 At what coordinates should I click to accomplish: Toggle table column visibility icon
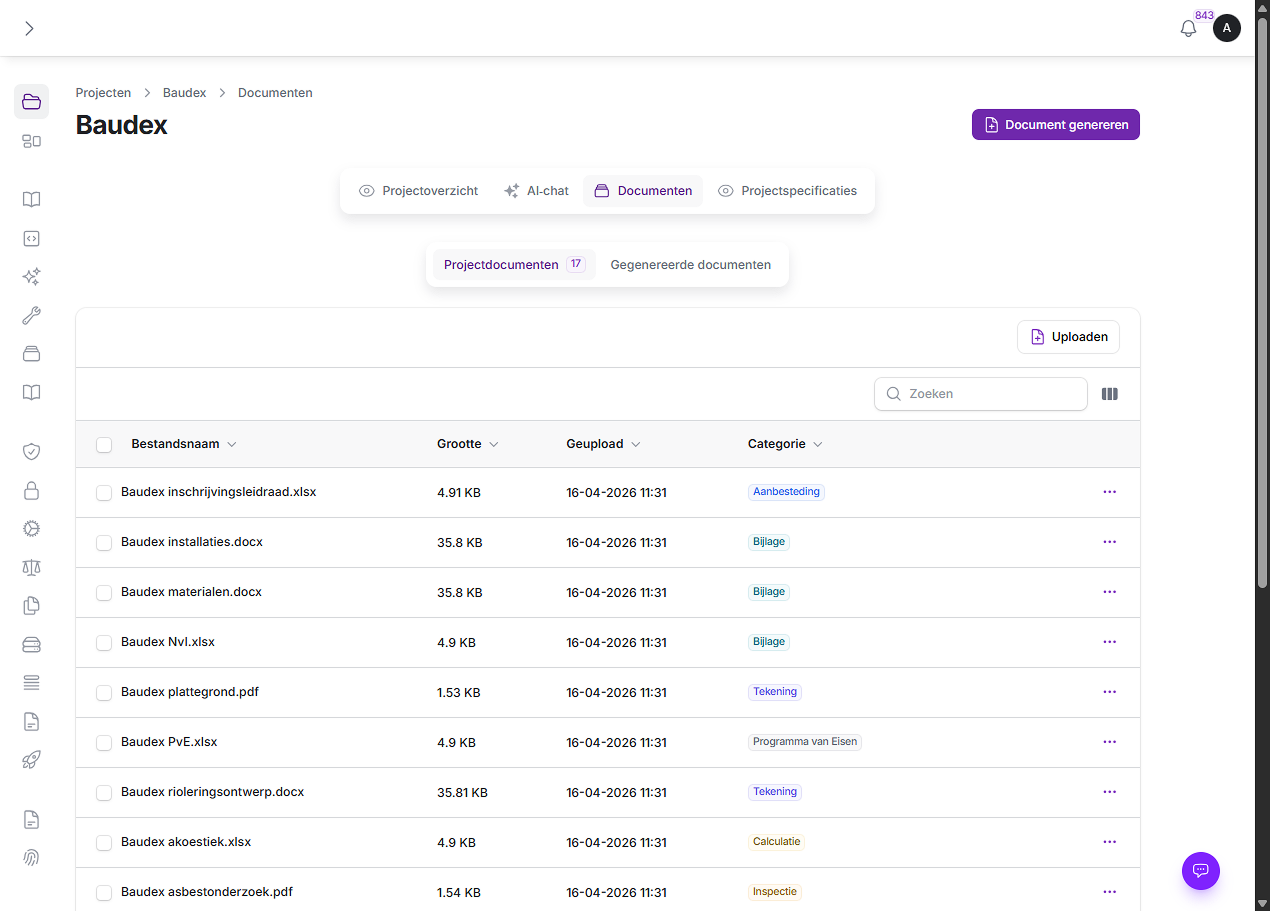point(1110,394)
